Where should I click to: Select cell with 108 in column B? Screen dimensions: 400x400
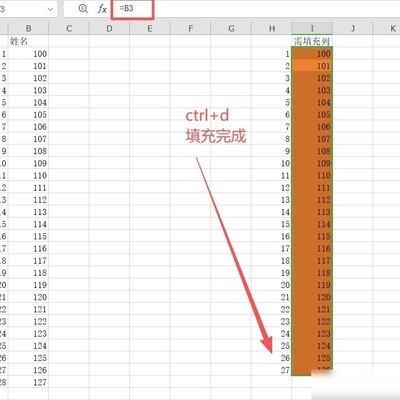28,151
